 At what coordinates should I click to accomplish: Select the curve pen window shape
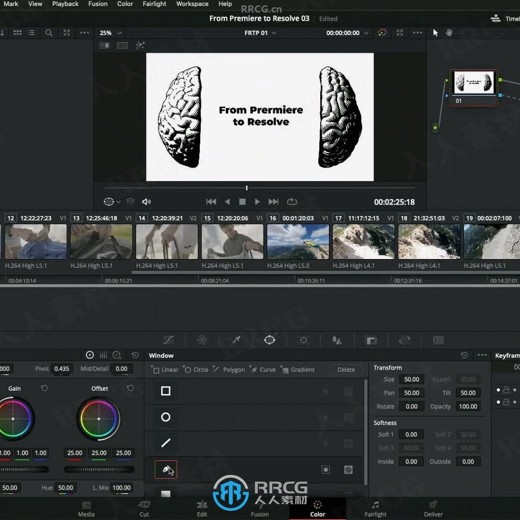click(x=166, y=470)
